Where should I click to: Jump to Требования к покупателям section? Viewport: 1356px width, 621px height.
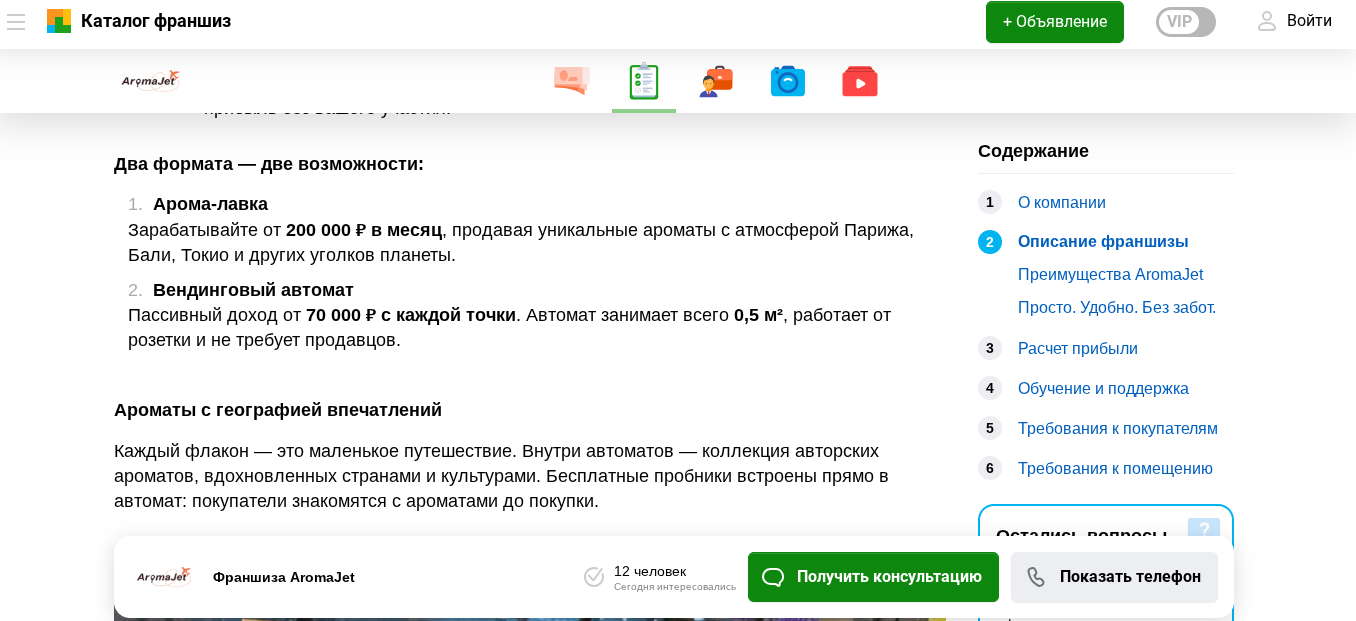coord(1118,429)
